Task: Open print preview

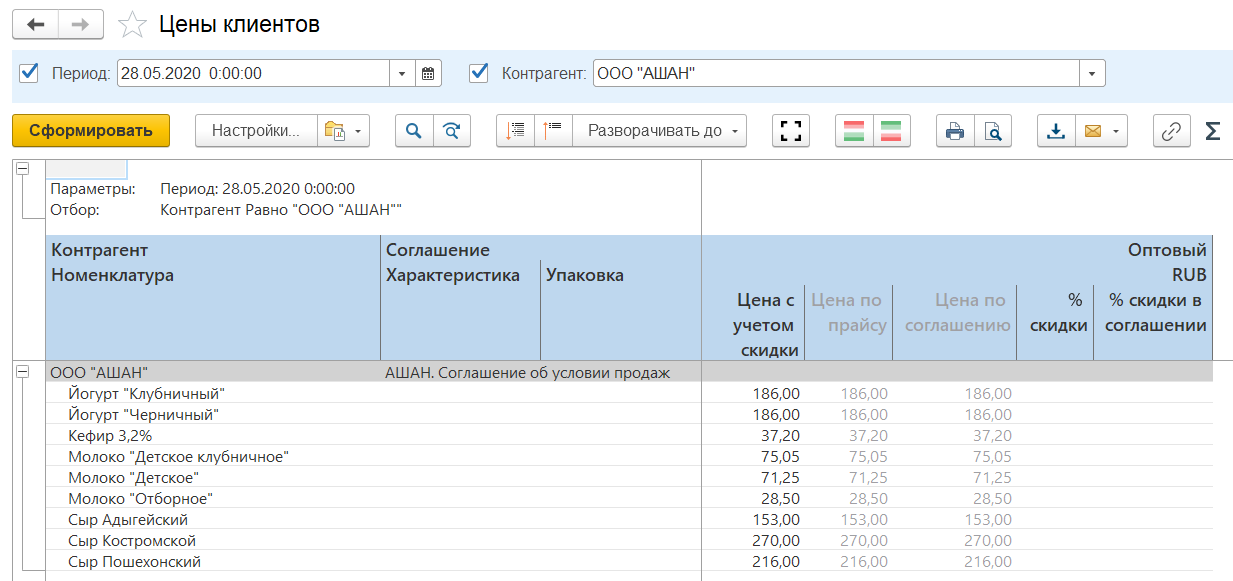Action: pos(992,131)
